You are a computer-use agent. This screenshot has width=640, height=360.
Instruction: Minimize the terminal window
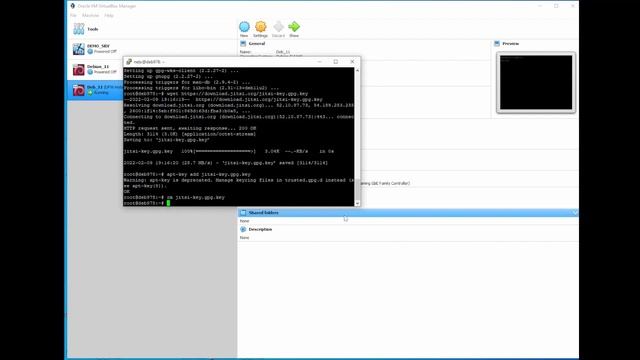(320, 62)
